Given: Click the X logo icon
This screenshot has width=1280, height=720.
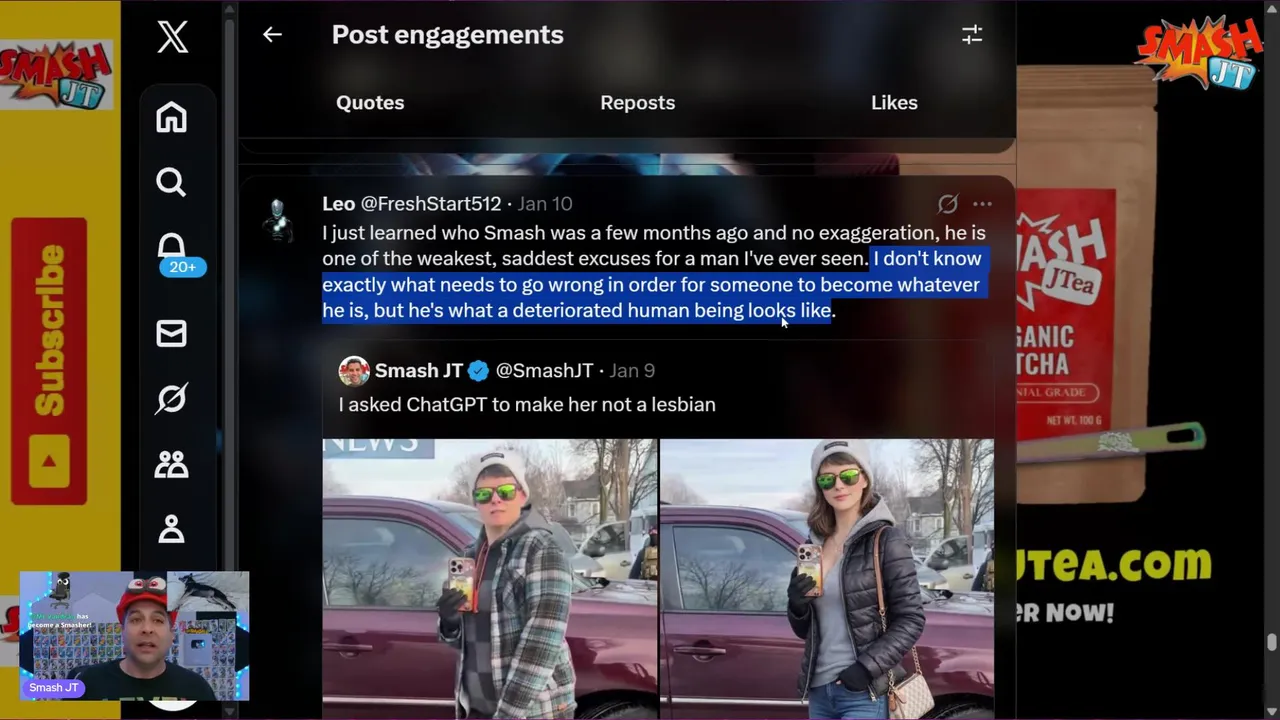Looking at the screenshot, I should (172, 37).
